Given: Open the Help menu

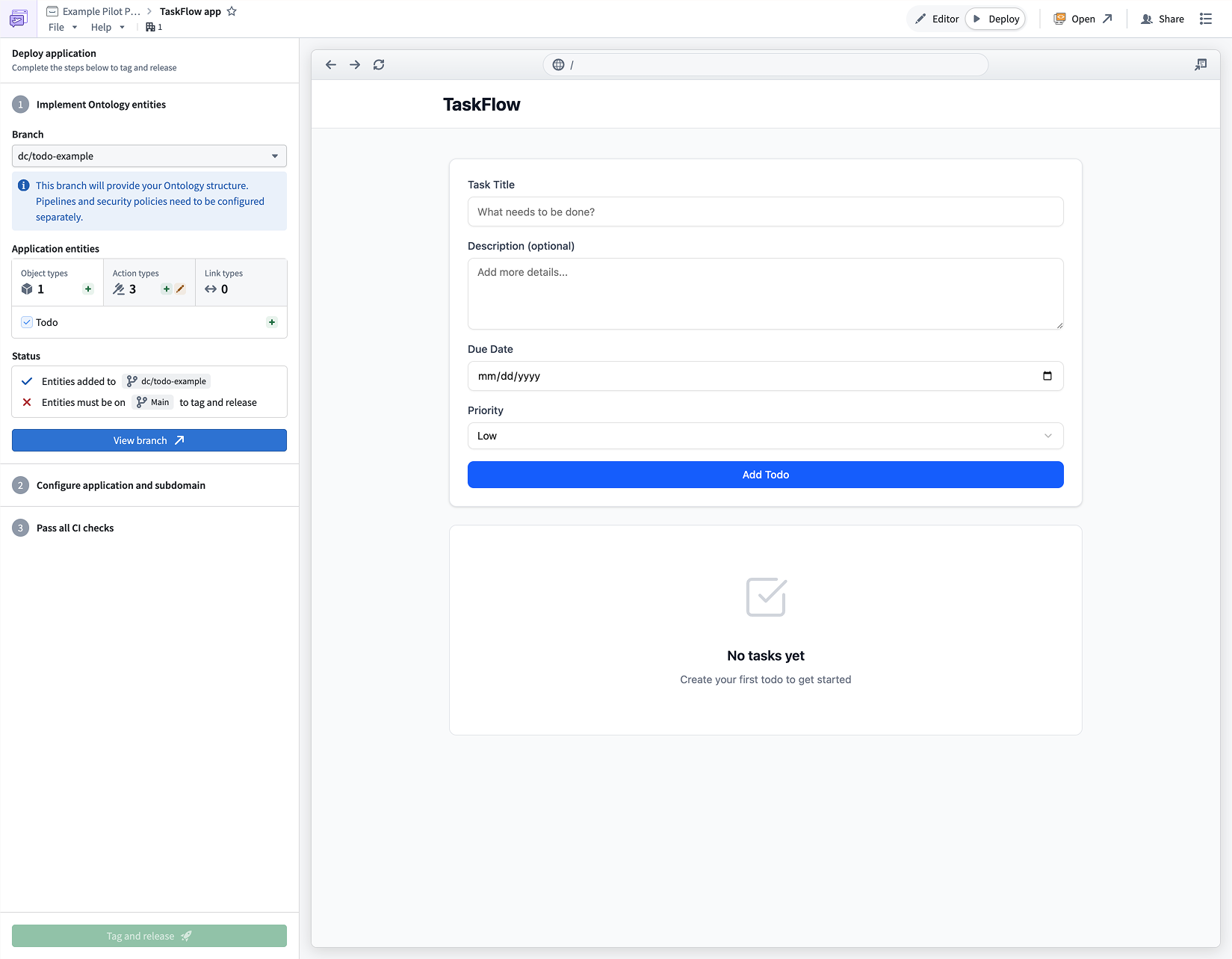Looking at the screenshot, I should pos(108,26).
